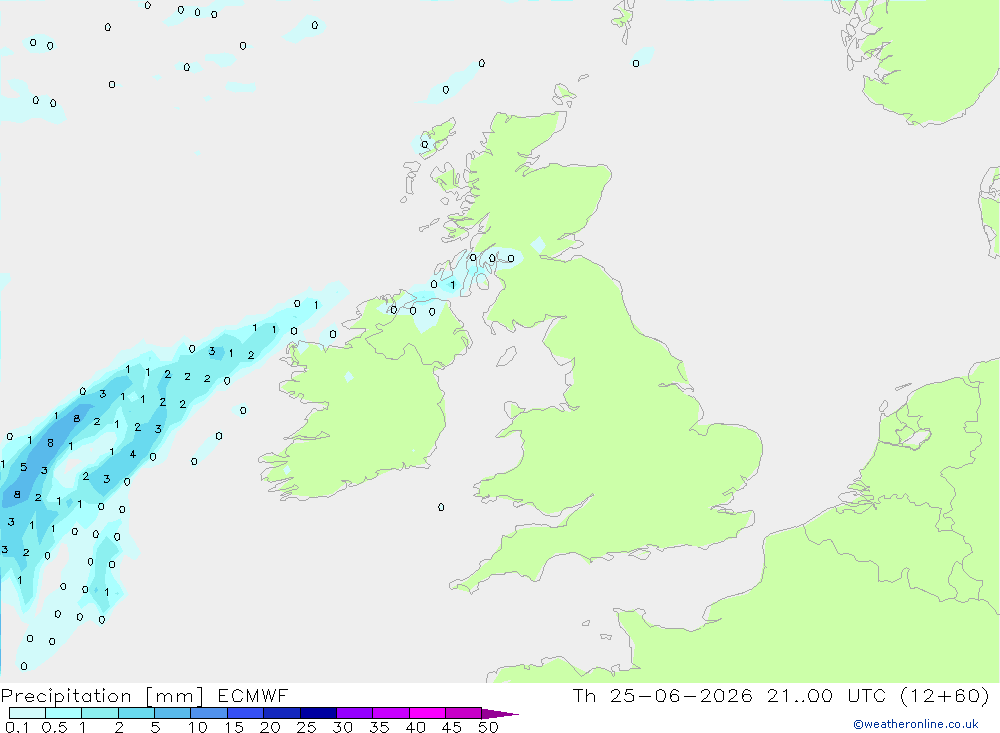Select the 0.5–1 mm legend color swatch
Screen dimensions: 1000x733
tap(64, 713)
